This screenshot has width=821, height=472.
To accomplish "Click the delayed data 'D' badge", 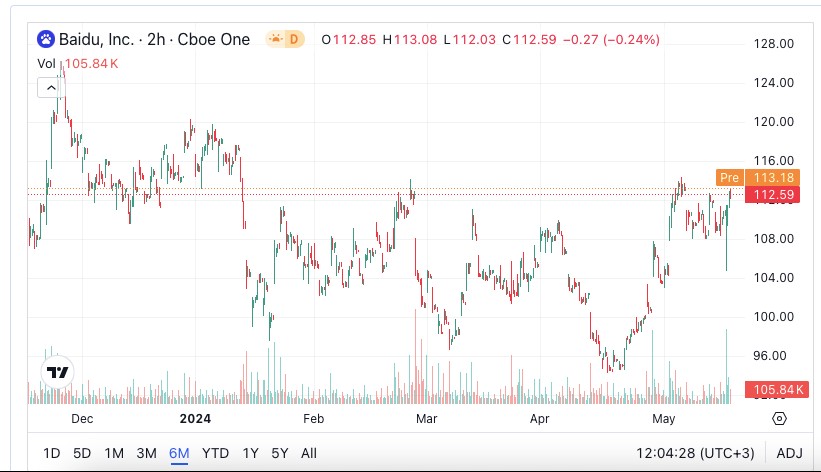I will 294,40.
